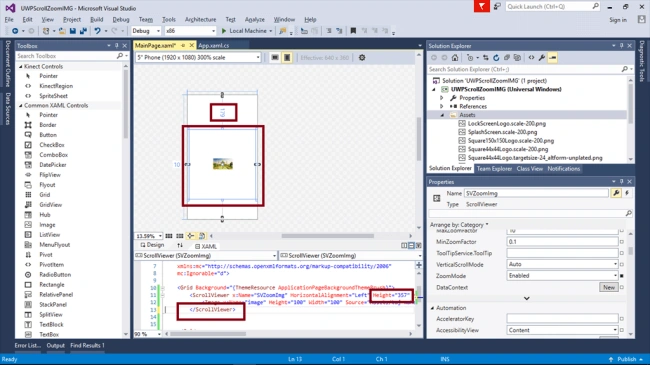Toggle snap to gridlines in designer
The width and height of the screenshot is (650, 365).
click(x=179, y=236)
